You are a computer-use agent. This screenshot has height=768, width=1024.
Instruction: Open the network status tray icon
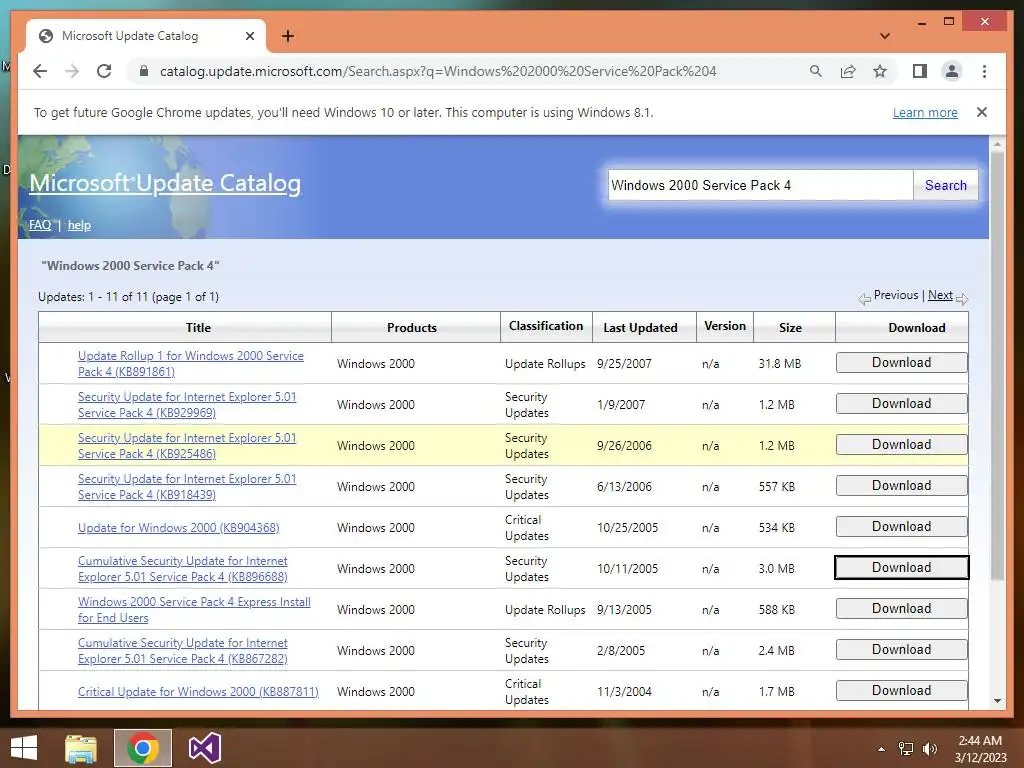click(x=905, y=749)
